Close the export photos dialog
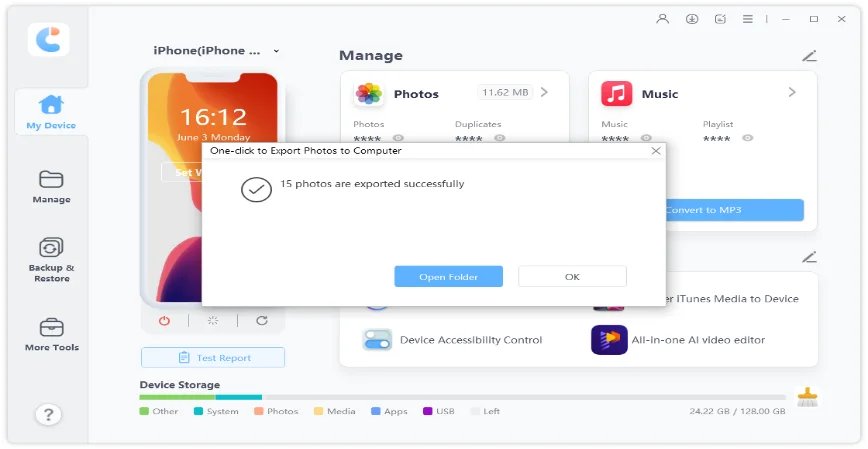Image resolution: width=868 pixels, height=449 pixels. click(656, 151)
